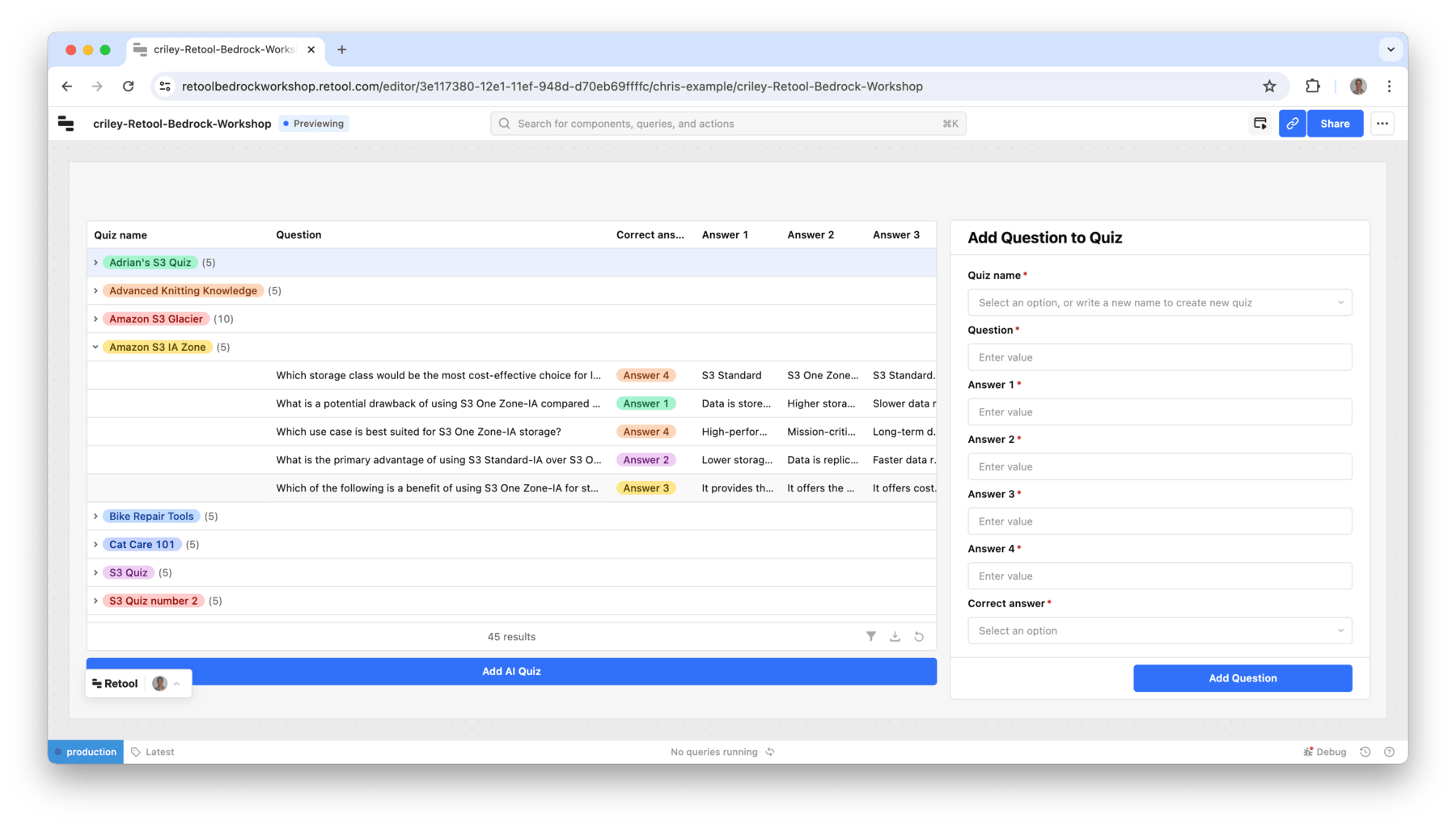The image size is (1456, 827).
Task: Click the Latest version tag
Action: pos(153,752)
